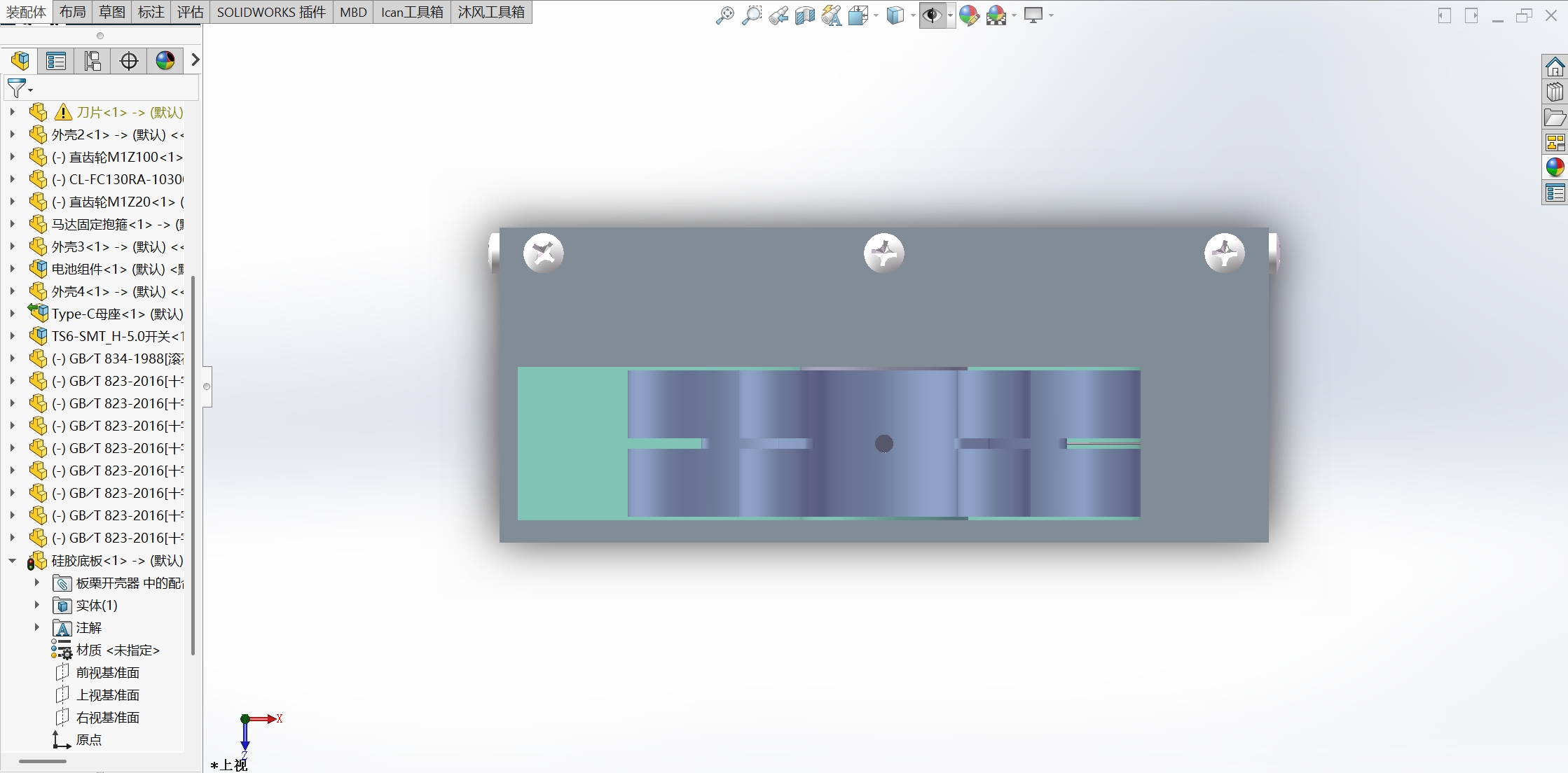Click the Previous View icon
The width and height of the screenshot is (1568, 773).
pos(778,15)
